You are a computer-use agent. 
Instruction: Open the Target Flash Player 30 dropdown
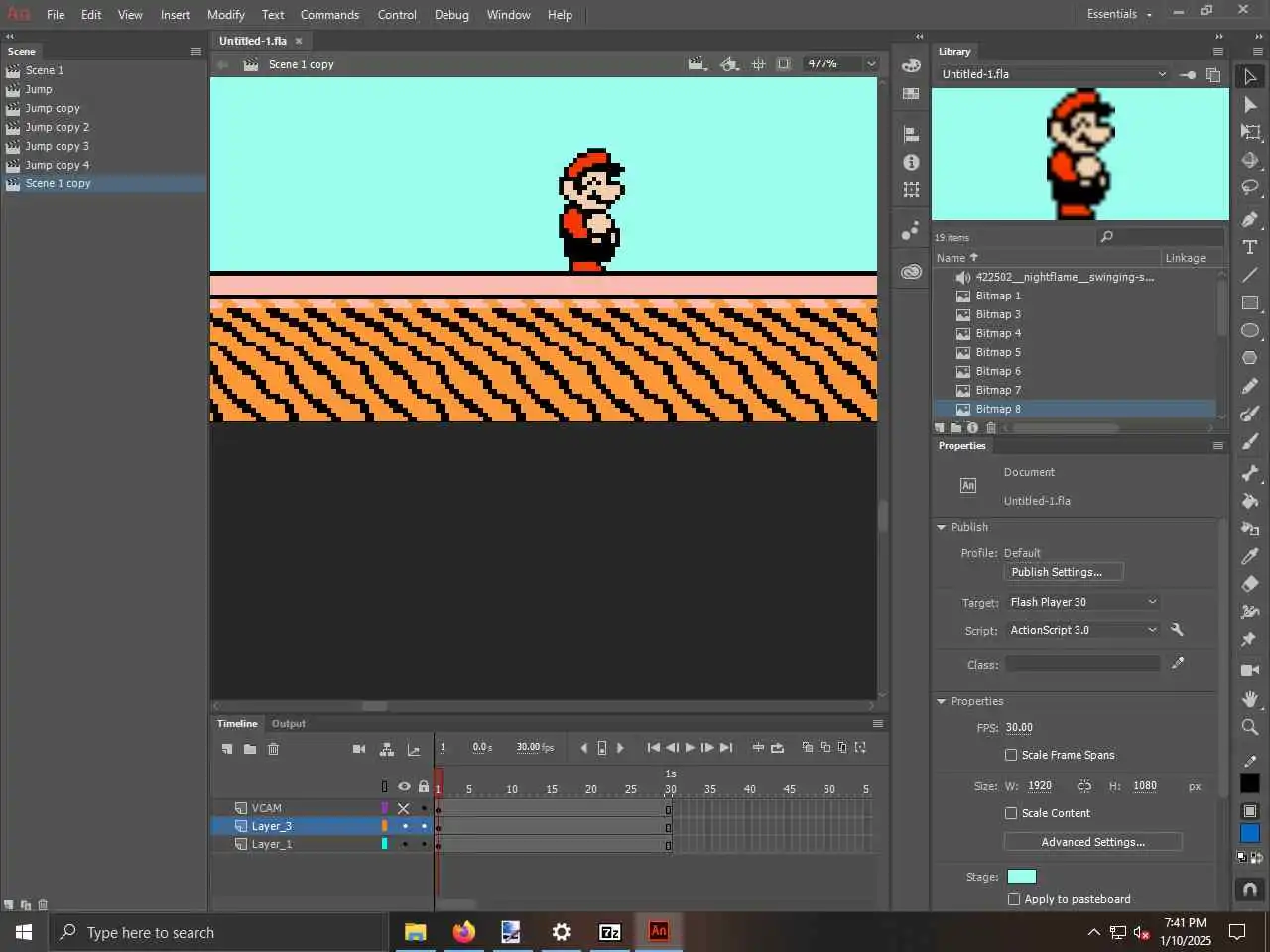[1082, 602]
